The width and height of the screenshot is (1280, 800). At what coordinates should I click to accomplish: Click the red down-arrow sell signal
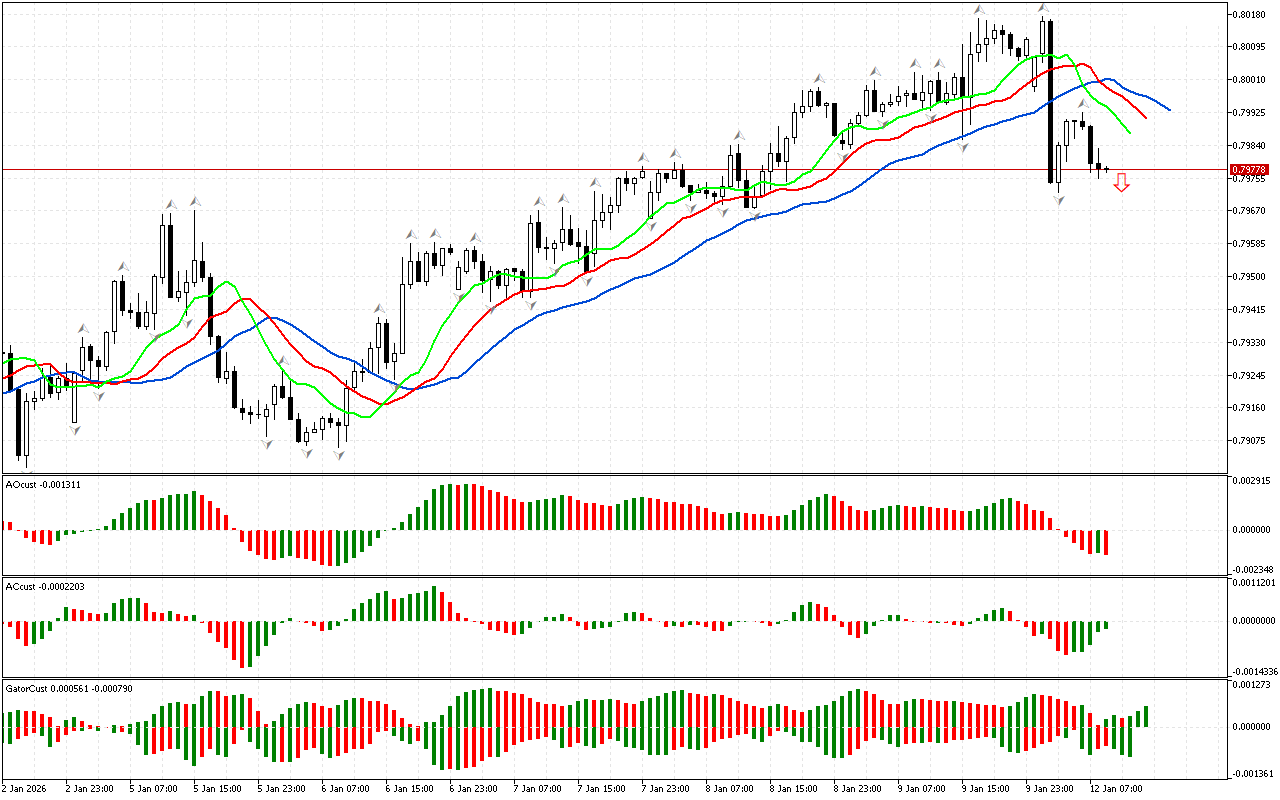1122,182
